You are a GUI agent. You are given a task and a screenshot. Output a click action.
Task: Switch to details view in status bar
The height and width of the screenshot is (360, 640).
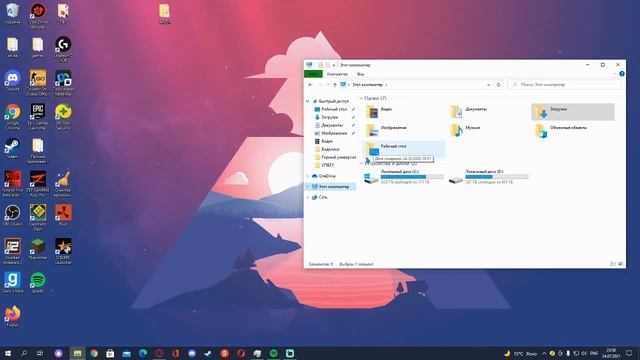pyautogui.click(x=613, y=264)
